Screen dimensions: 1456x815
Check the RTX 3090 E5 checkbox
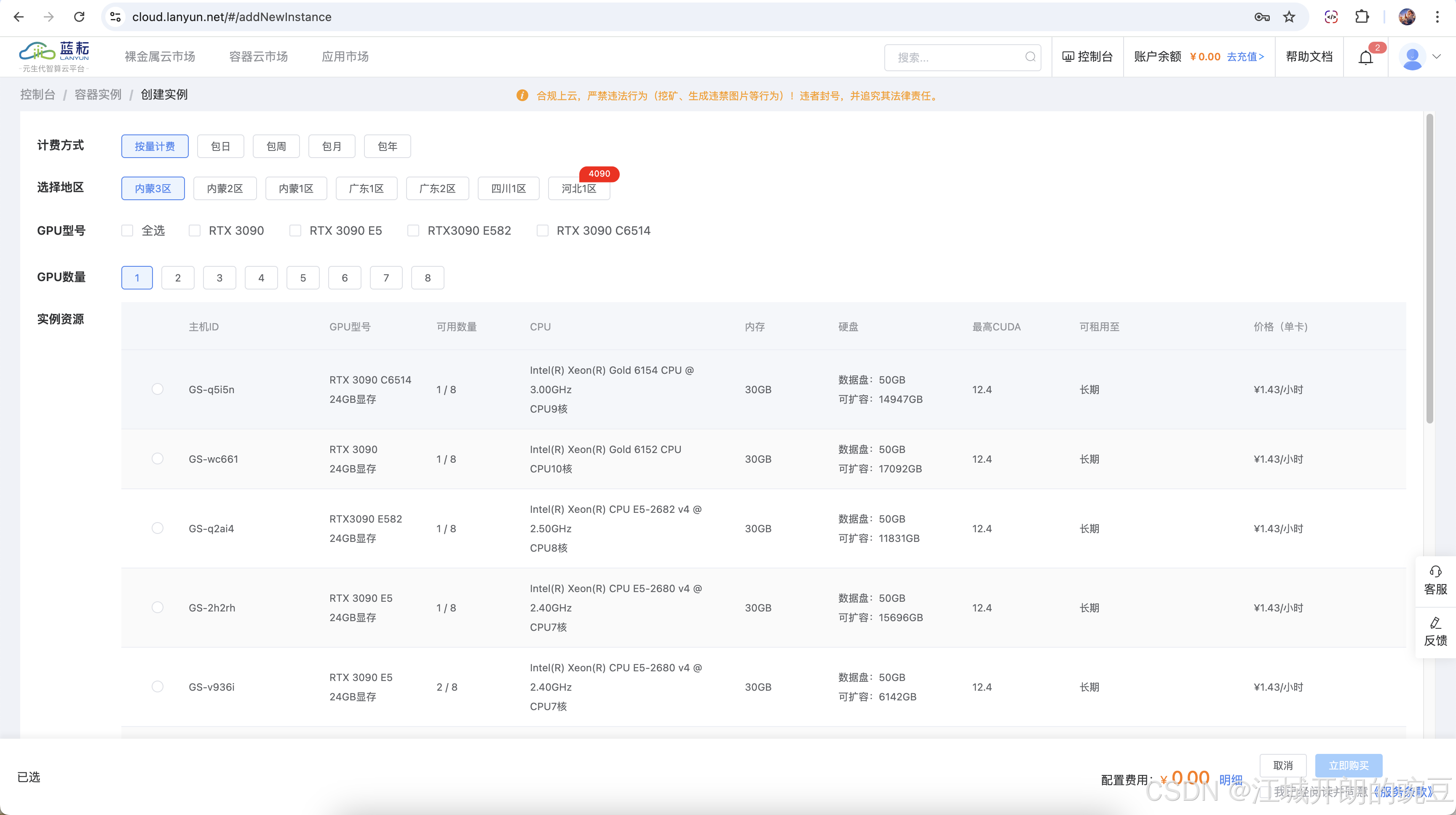[295, 231]
